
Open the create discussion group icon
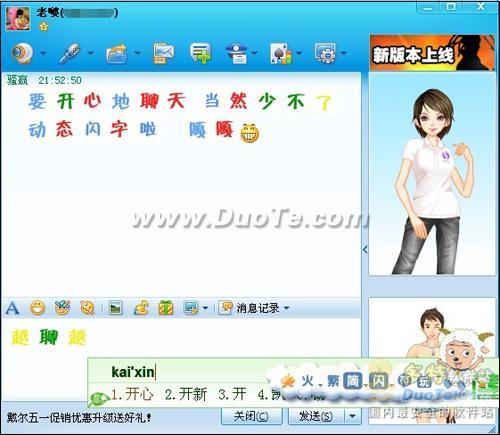tap(200, 53)
